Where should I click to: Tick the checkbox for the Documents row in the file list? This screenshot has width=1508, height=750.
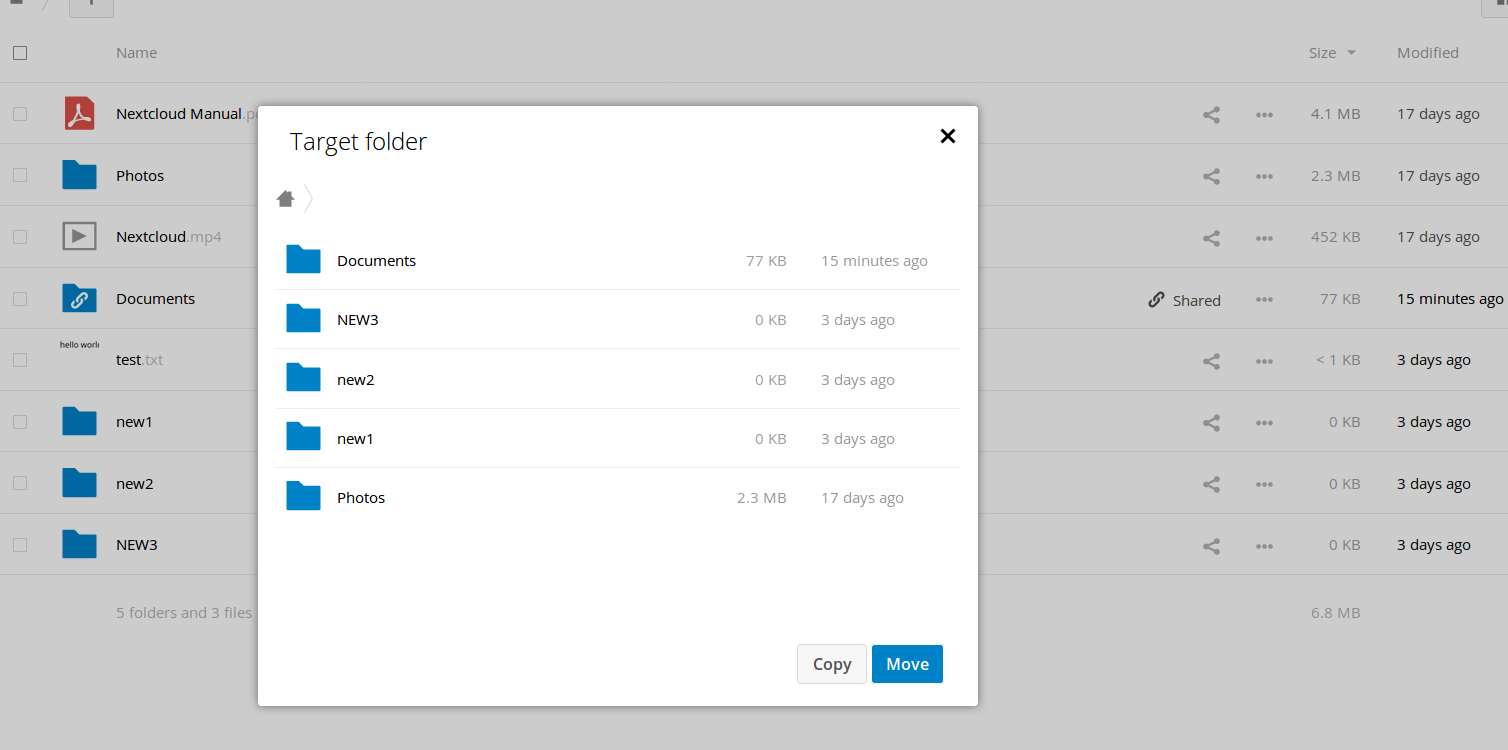coord(20,298)
